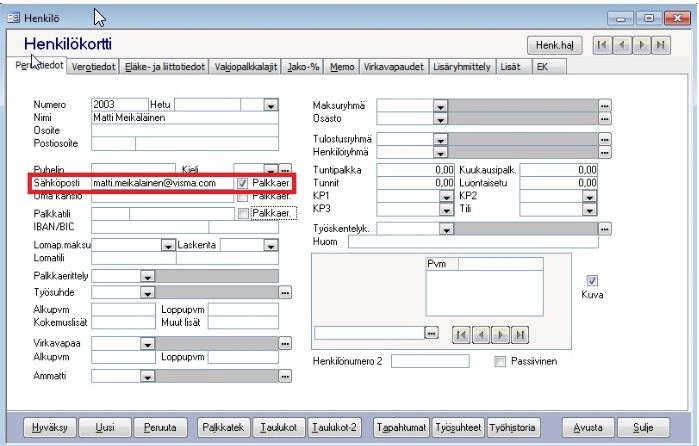Expand the Henkilöryhmä dropdown
The image size is (699, 446).
click(x=440, y=153)
